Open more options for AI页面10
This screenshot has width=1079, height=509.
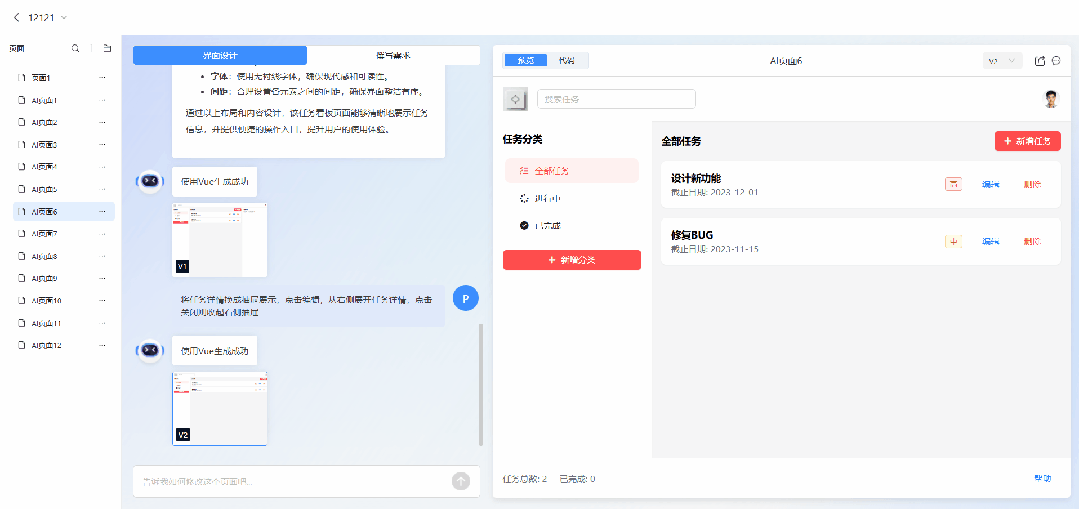(103, 301)
